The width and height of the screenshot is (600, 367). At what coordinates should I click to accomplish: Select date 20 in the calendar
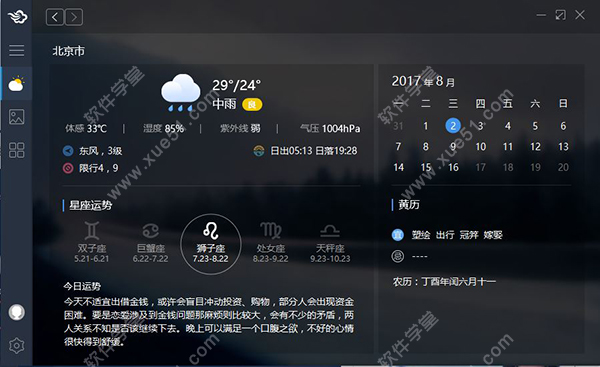pyautogui.click(x=563, y=167)
